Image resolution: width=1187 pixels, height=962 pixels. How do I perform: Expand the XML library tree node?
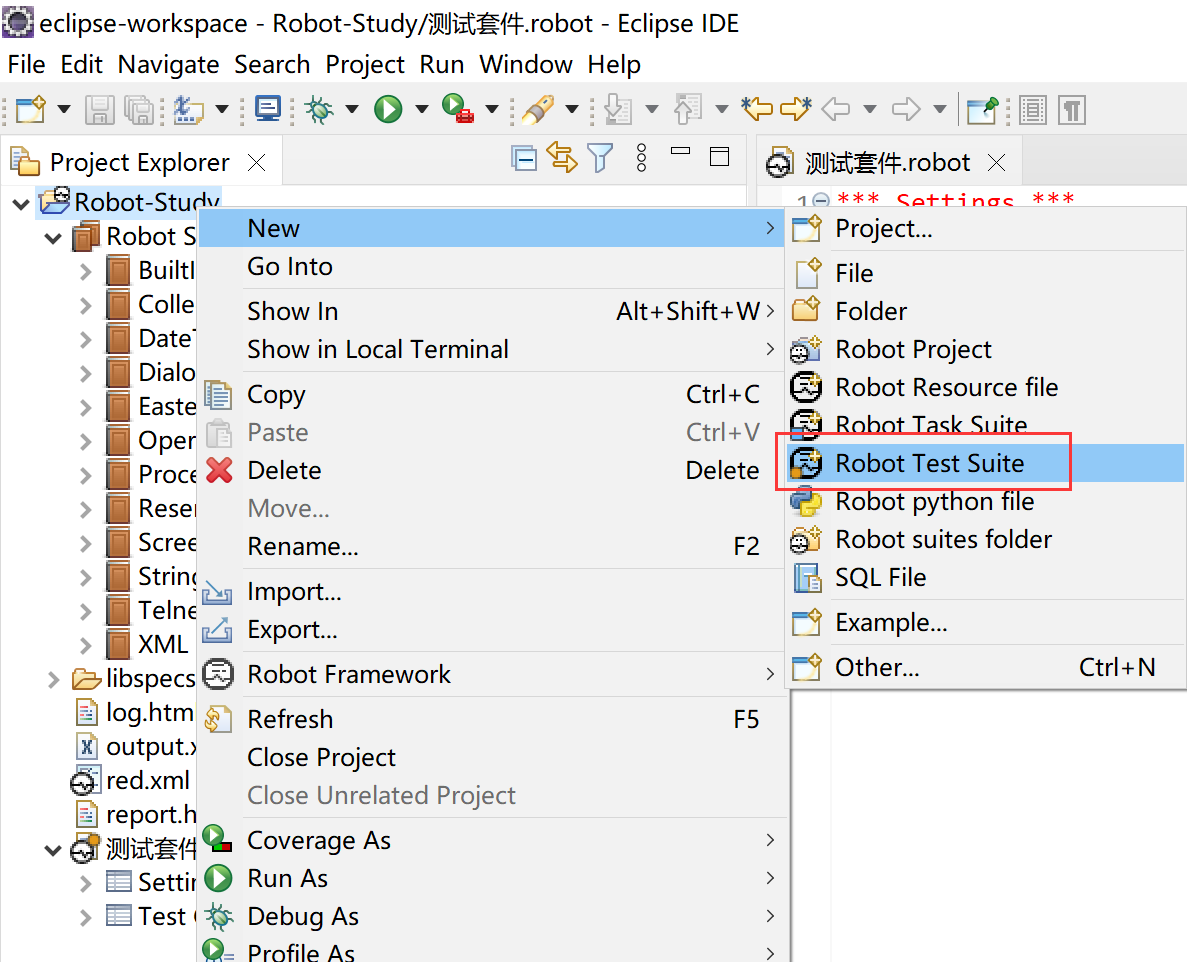tap(86, 646)
